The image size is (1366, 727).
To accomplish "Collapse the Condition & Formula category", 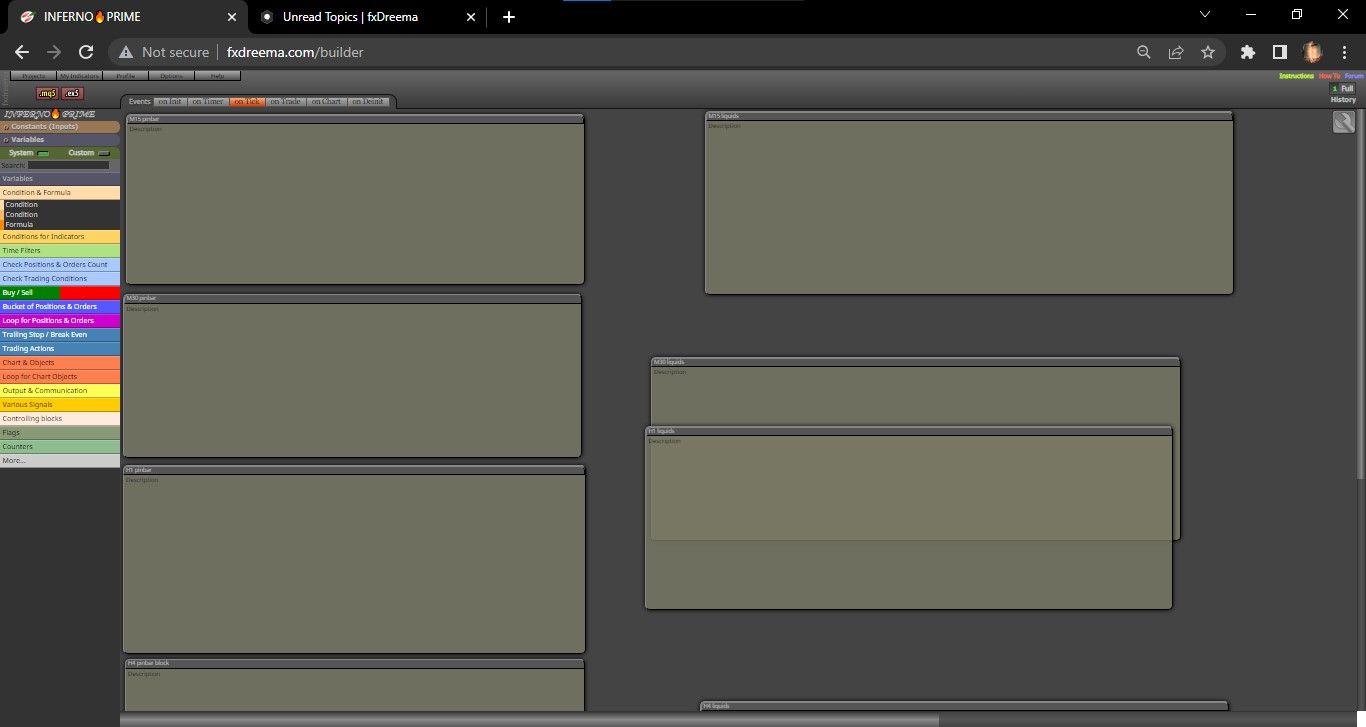I will coord(60,192).
